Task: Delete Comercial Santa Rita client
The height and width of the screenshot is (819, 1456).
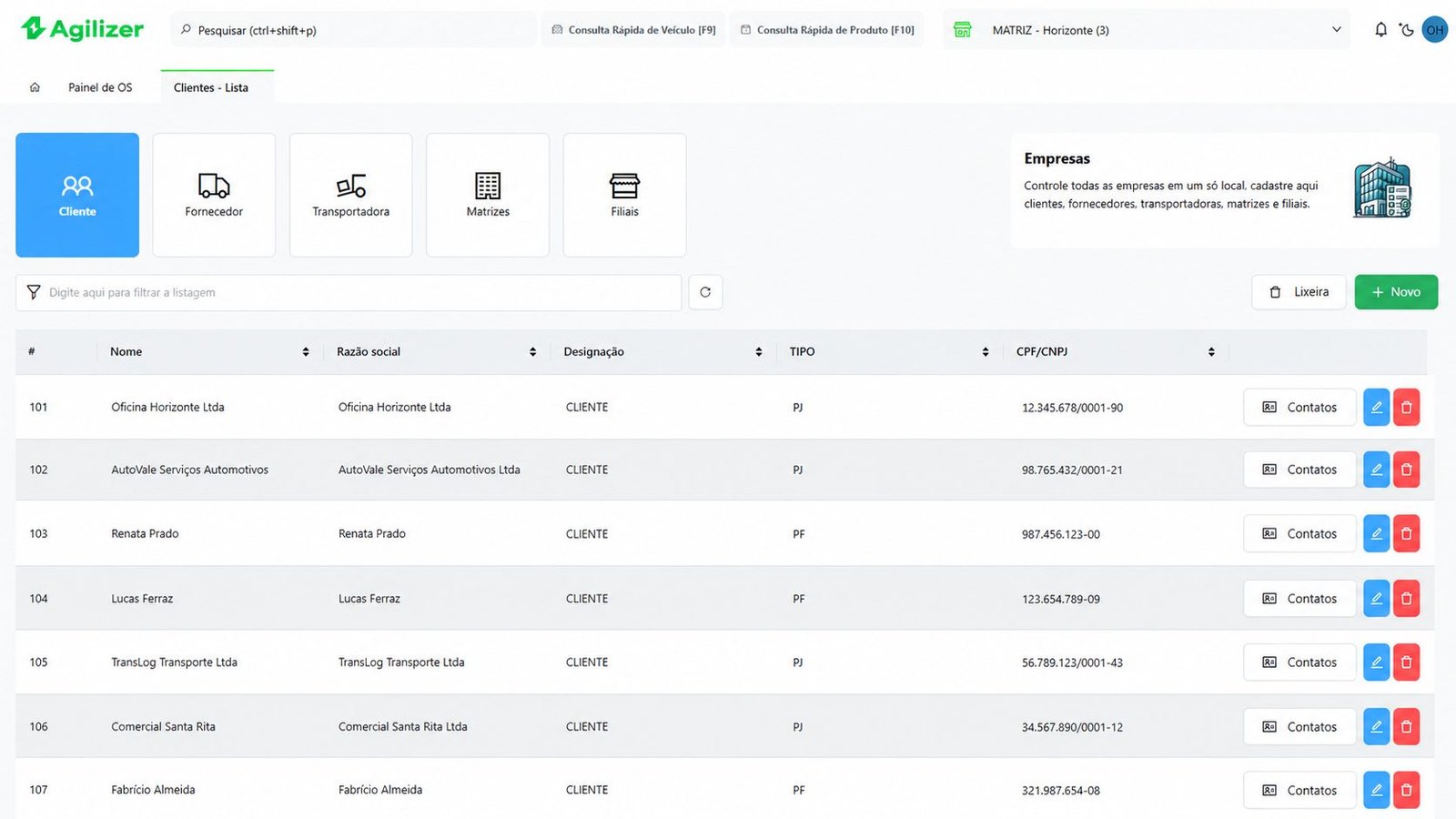Action: pyautogui.click(x=1406, y=726)
